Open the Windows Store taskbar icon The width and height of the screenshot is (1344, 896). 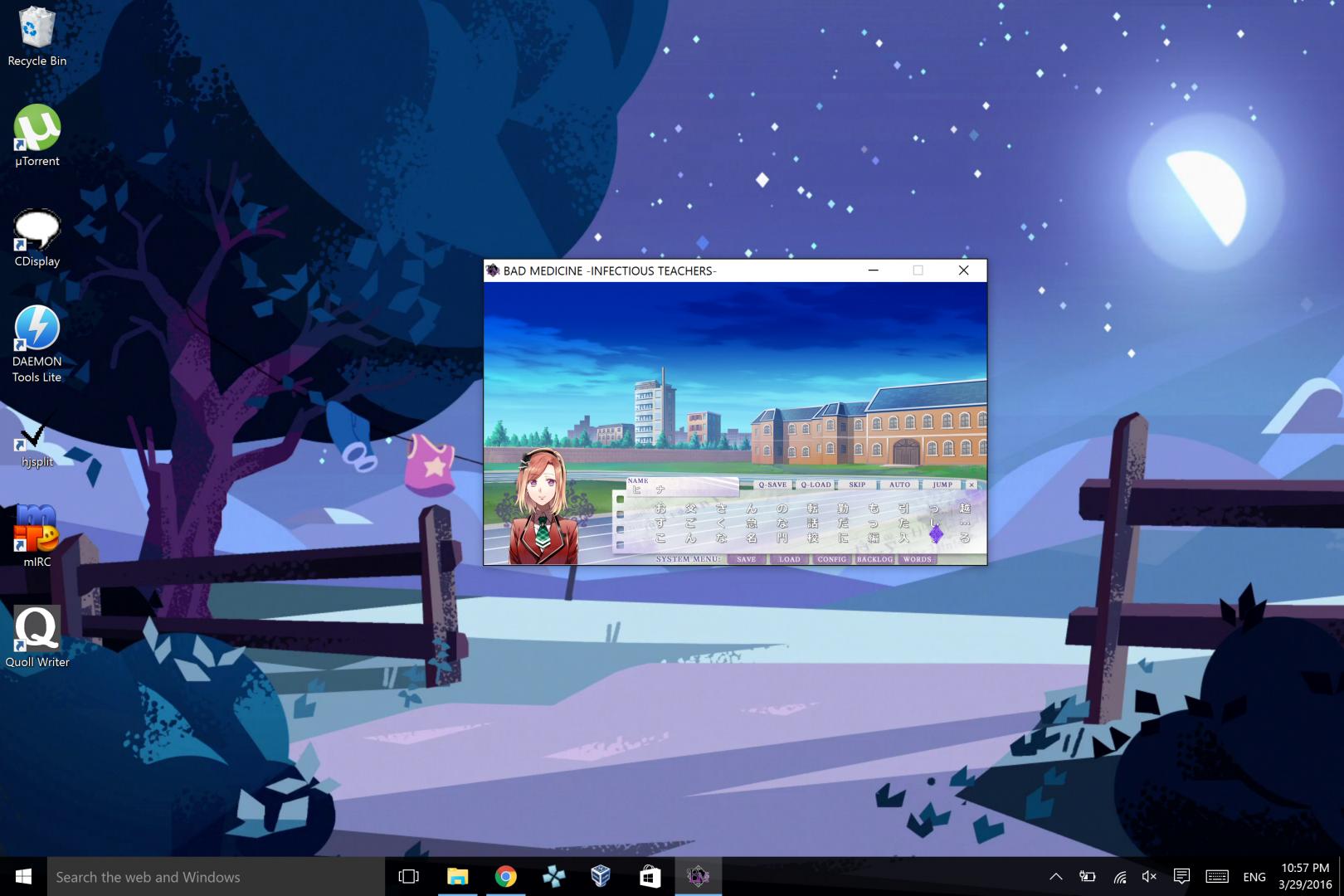(x=650, y=877)
